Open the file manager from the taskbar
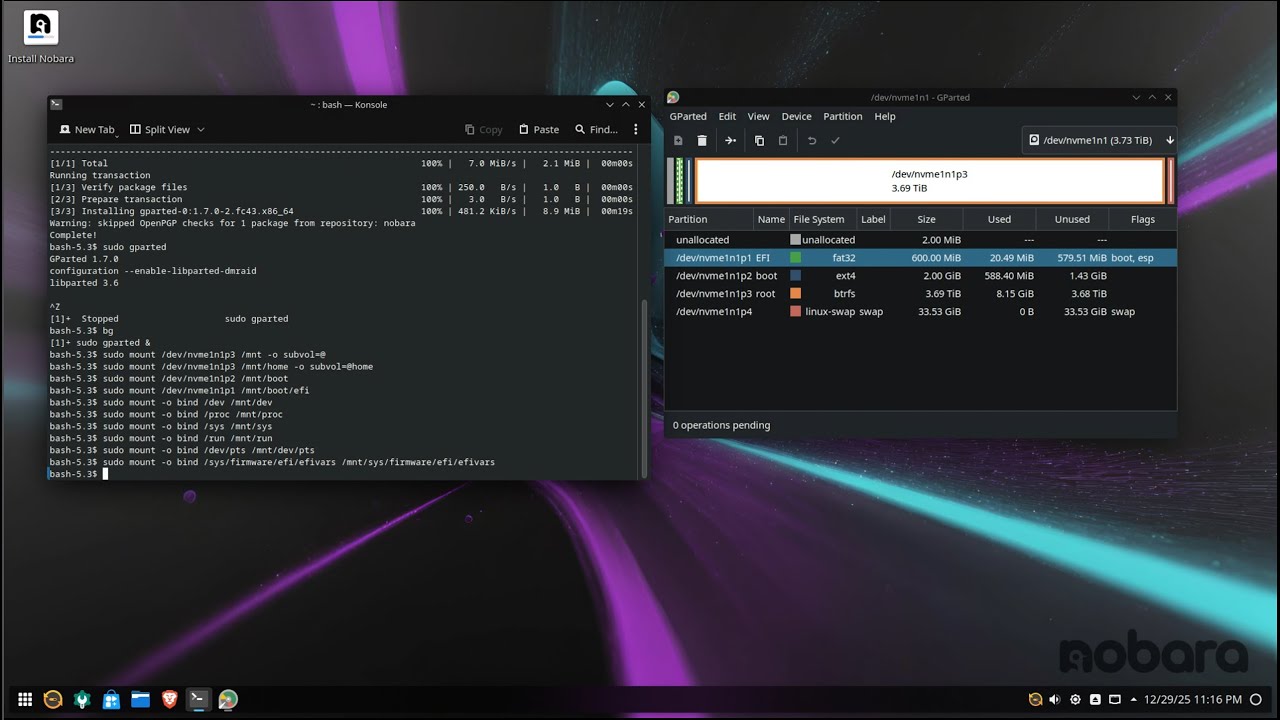1280x720 pixels. pyautogui.click(x=141, y=700)
